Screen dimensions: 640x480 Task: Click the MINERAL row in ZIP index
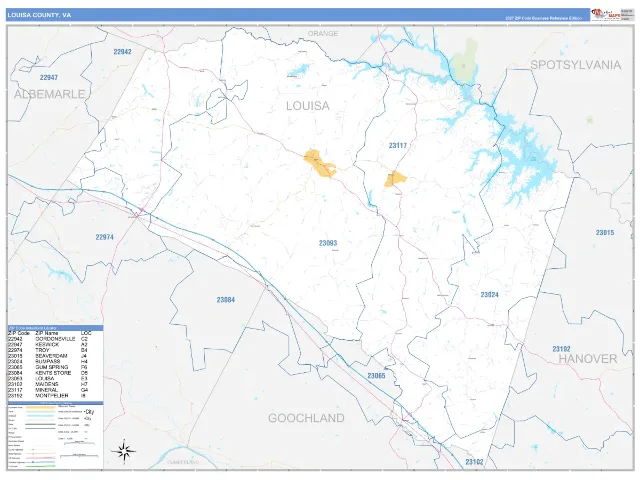55,390
